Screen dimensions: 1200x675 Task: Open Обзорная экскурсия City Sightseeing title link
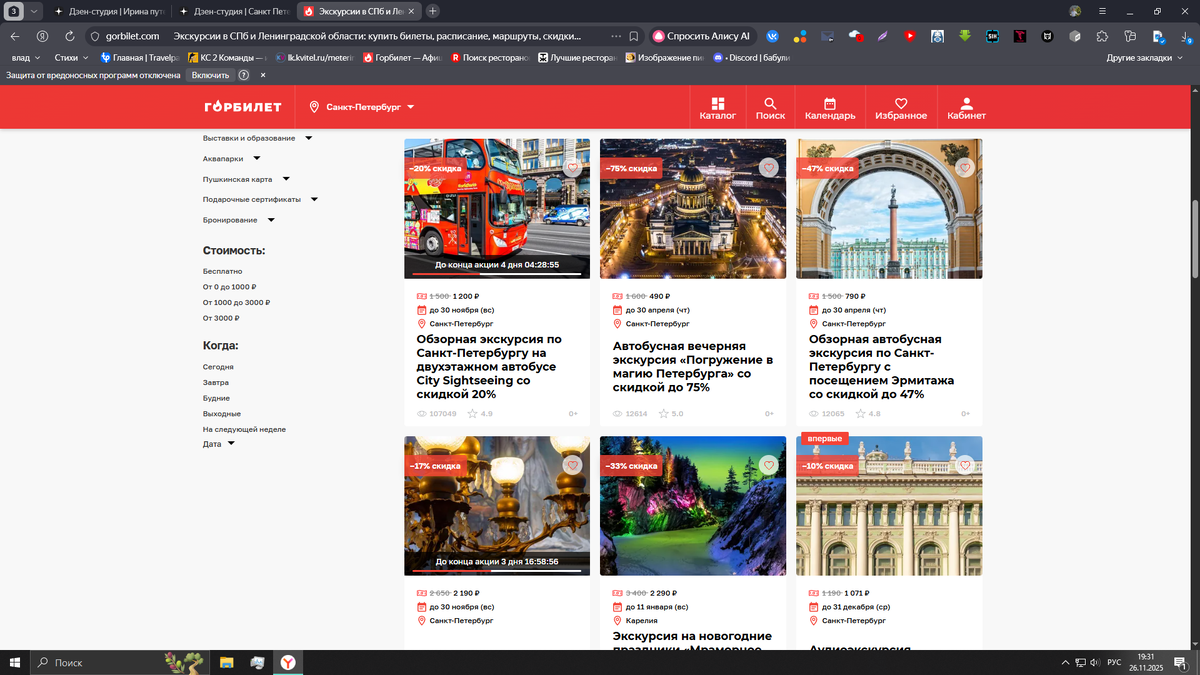(x=489, y=366)
